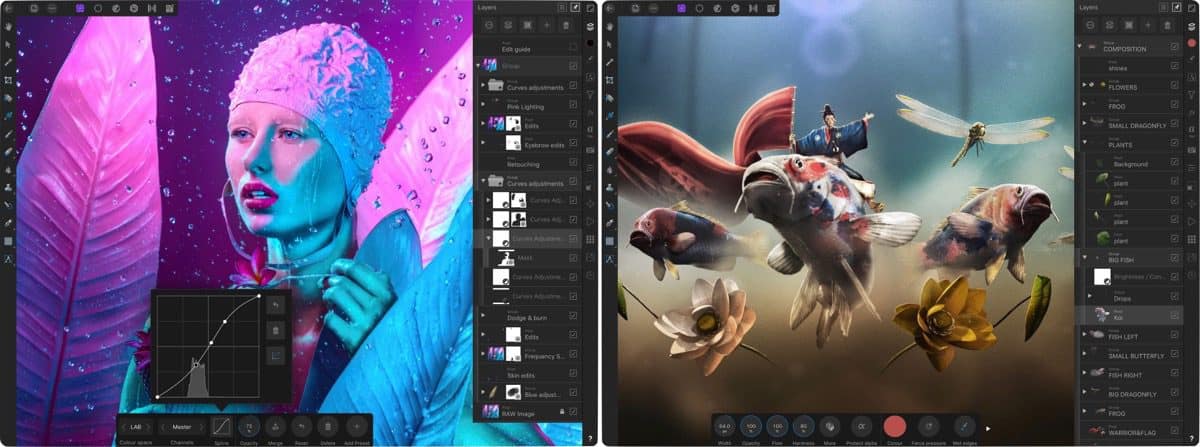Collapse the COMPOSITION layer group
1200x447 pixels.
(x=1081, y=46)
